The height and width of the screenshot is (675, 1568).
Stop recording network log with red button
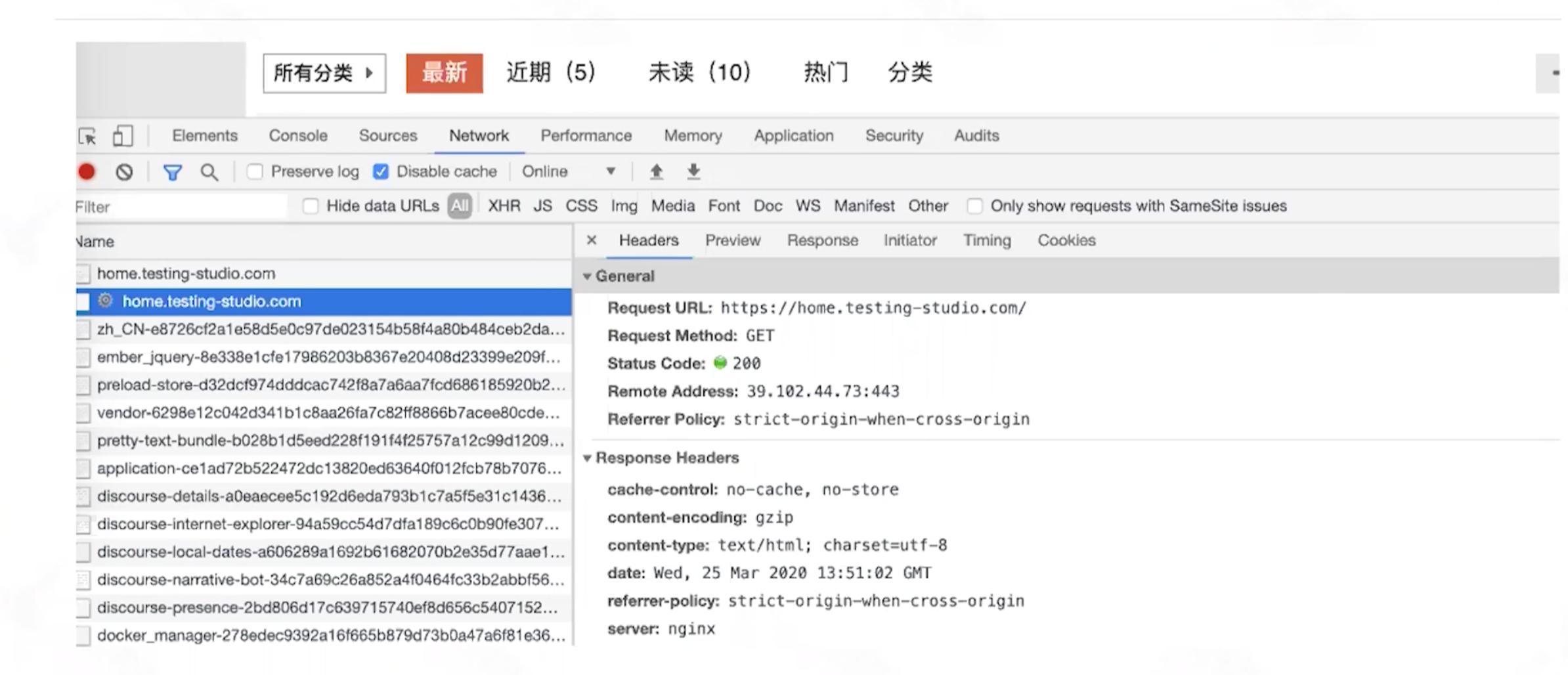coord(87,172)
